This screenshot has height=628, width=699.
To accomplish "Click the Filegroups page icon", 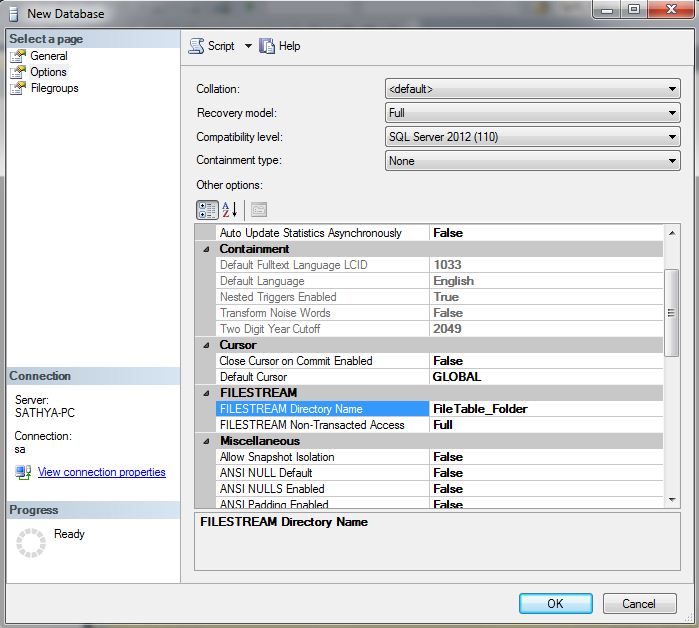I will pos(18,88).
